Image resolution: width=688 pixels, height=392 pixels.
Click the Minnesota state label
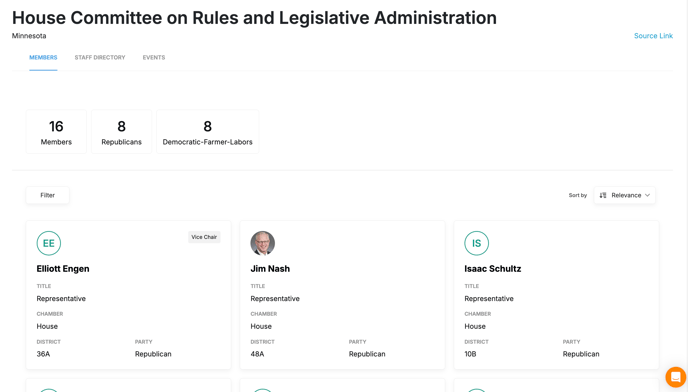[29, 36]
